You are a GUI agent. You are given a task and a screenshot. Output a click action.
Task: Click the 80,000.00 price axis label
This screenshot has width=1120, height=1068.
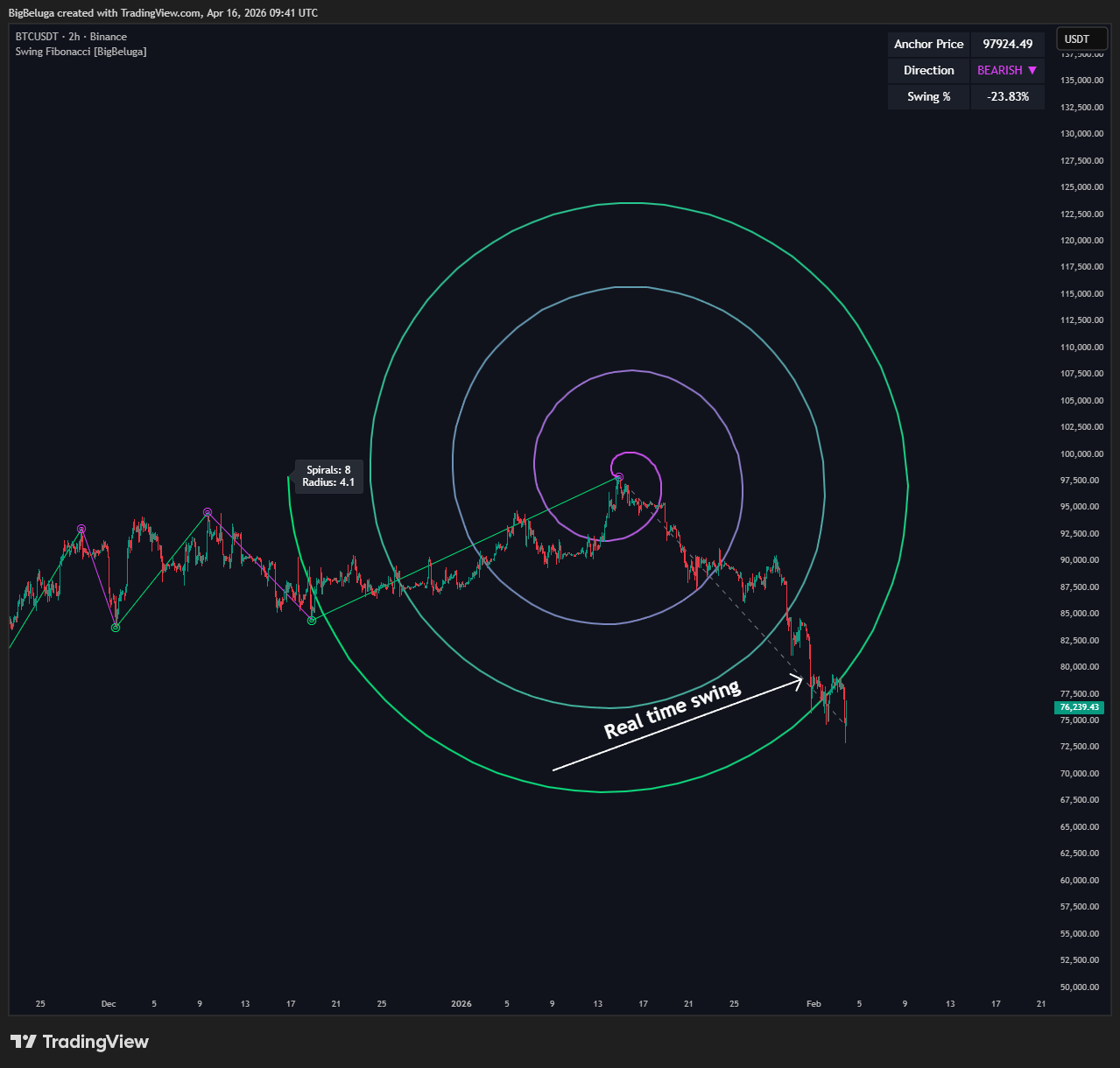(x=1081, y=667)
